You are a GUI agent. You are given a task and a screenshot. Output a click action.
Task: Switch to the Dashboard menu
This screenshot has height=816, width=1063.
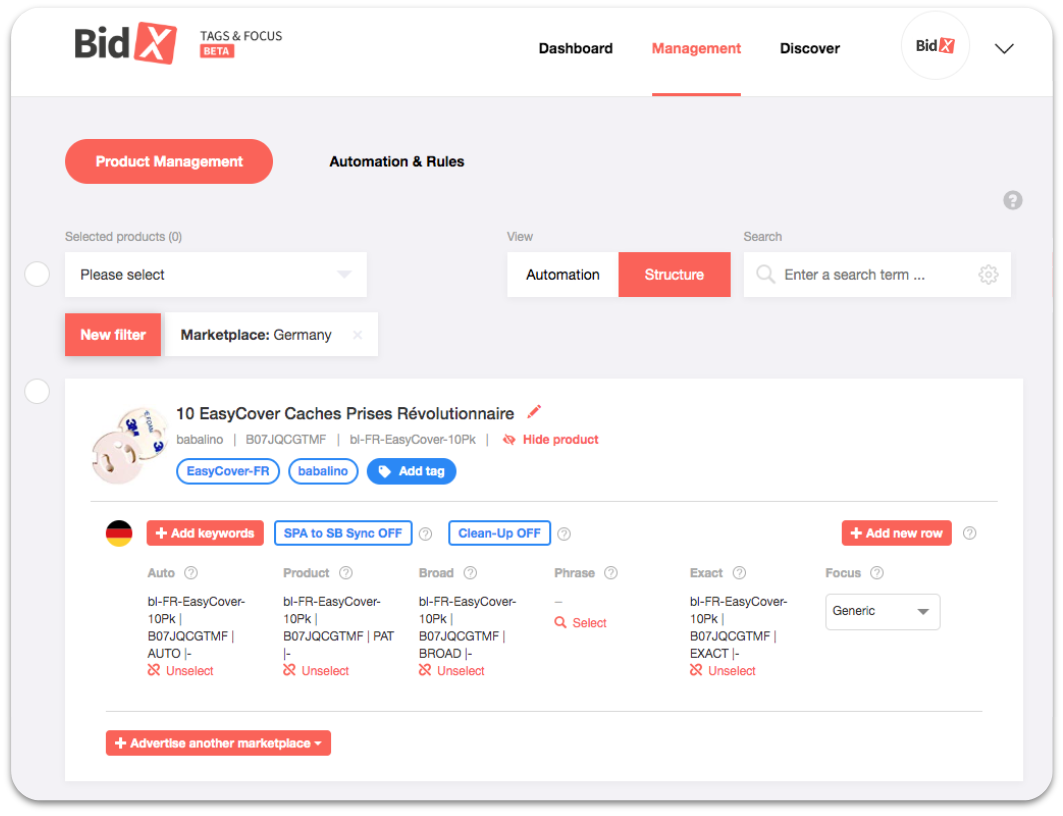576,48
